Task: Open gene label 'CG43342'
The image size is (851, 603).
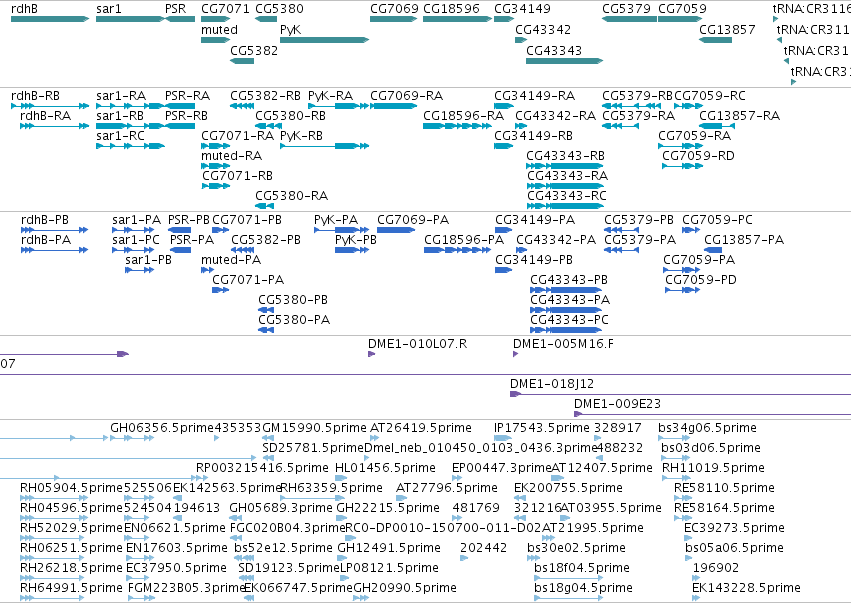Action: point(543,29)
